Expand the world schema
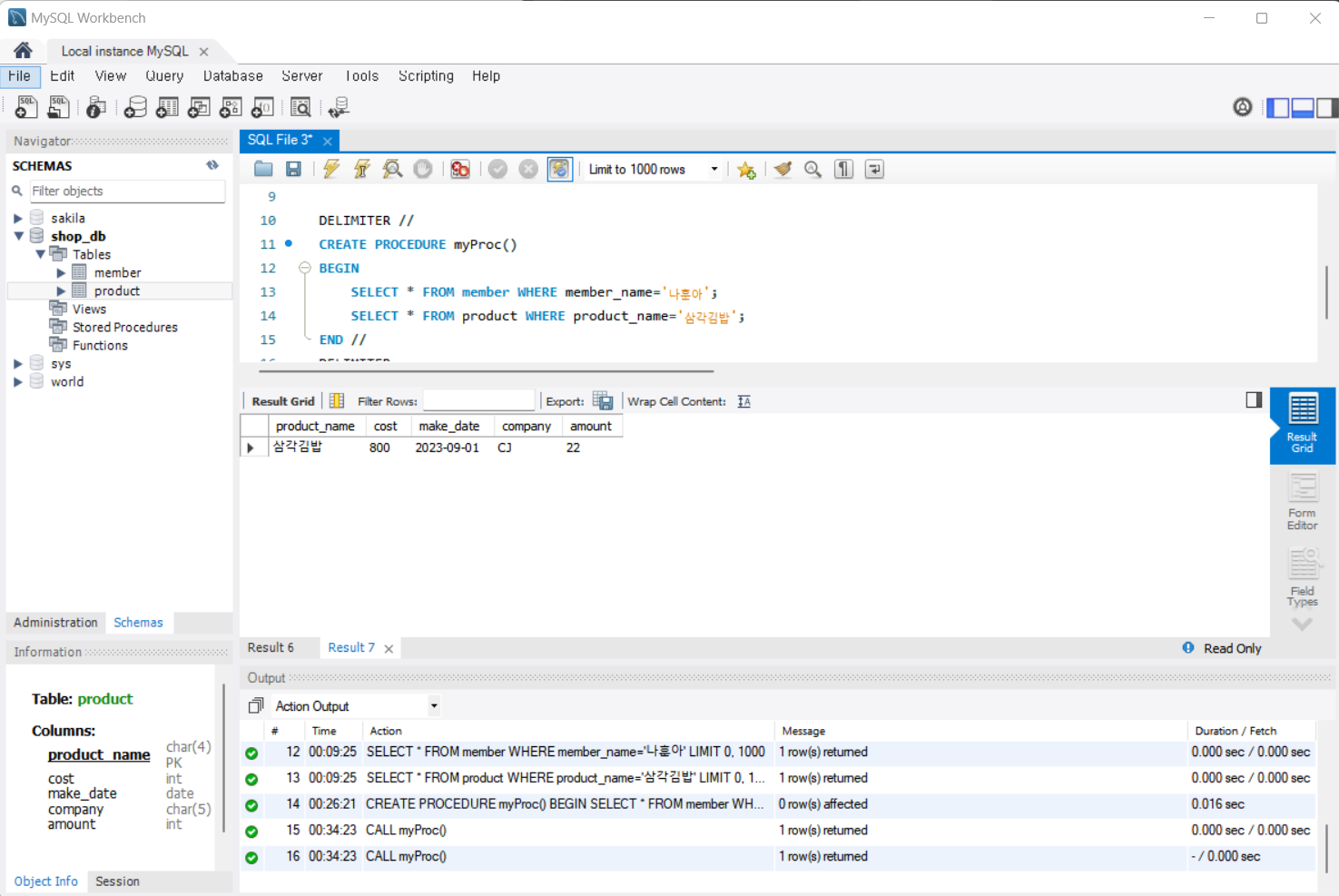1339x896 pixels. coord(18,381)
